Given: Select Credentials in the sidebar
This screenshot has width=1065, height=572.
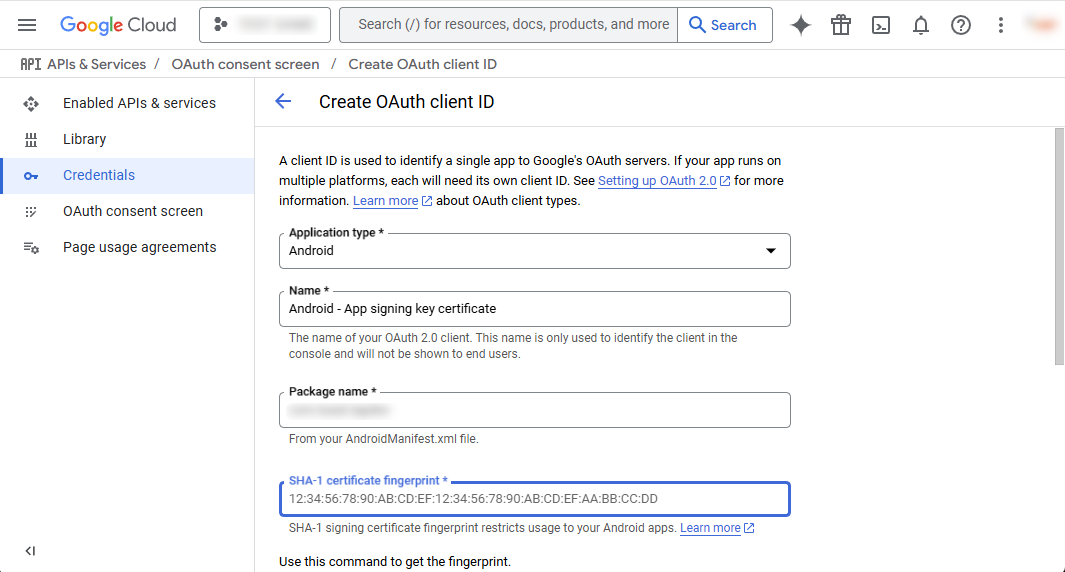Looking at the screenshot, I should pyautogui.click(x=128, y=175).
